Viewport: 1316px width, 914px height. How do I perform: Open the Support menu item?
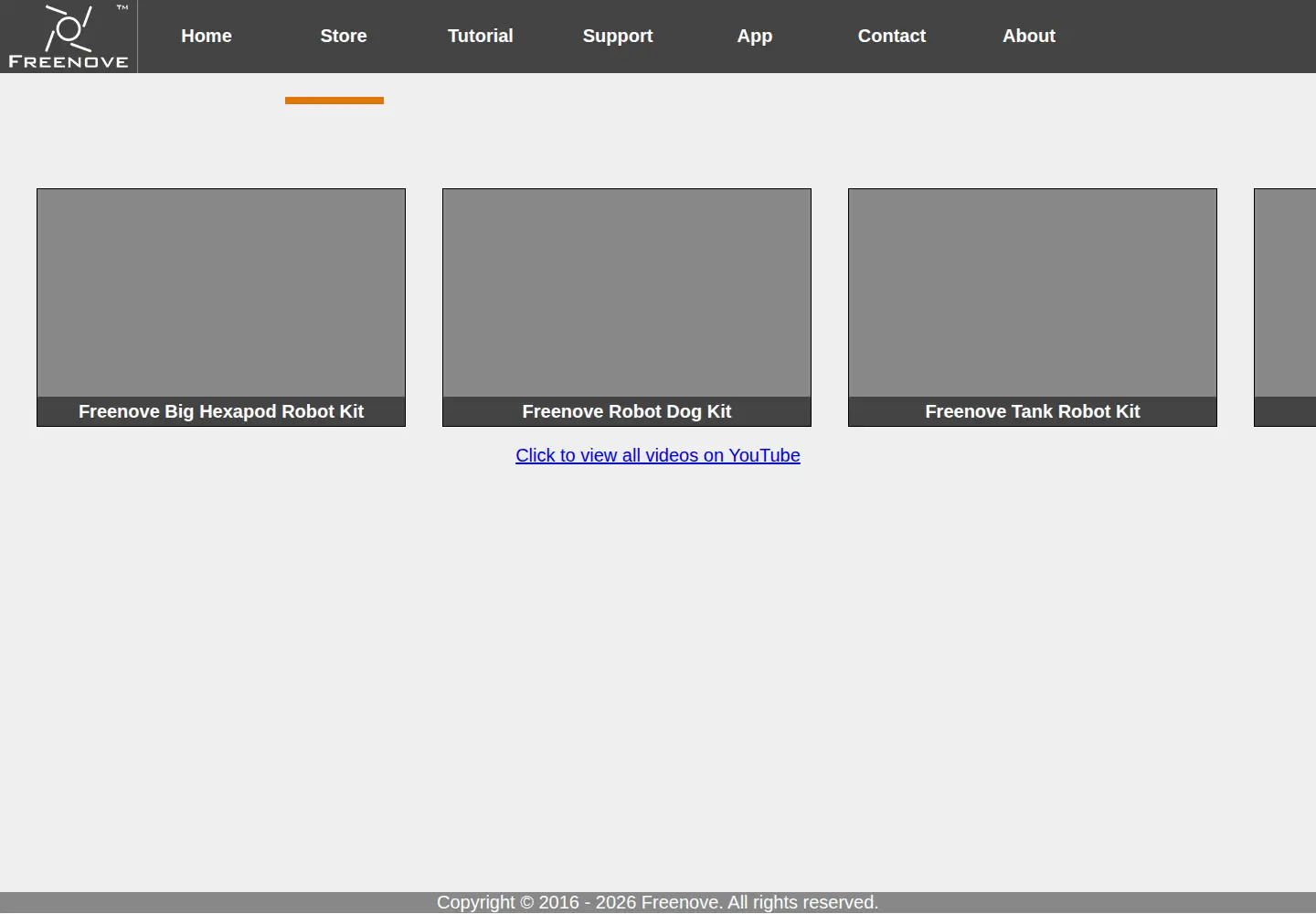[618, 37]
